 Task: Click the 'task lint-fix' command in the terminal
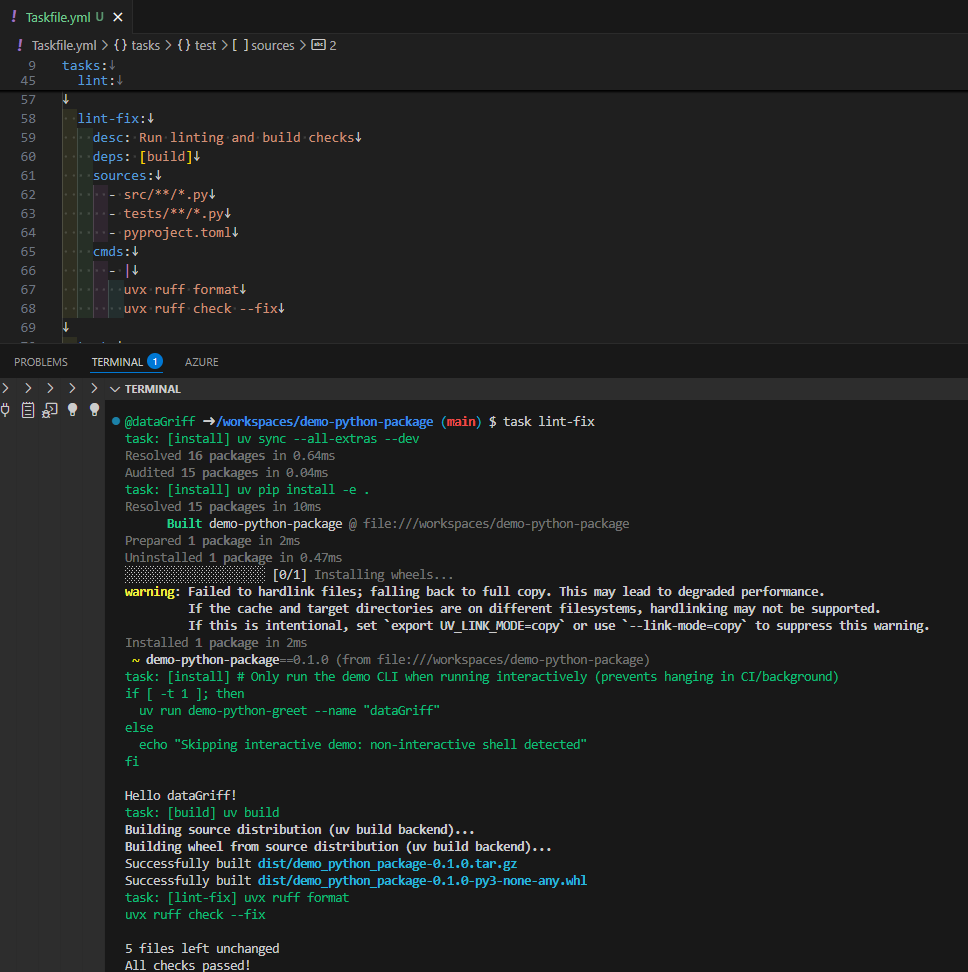click(x=548, y=422)
